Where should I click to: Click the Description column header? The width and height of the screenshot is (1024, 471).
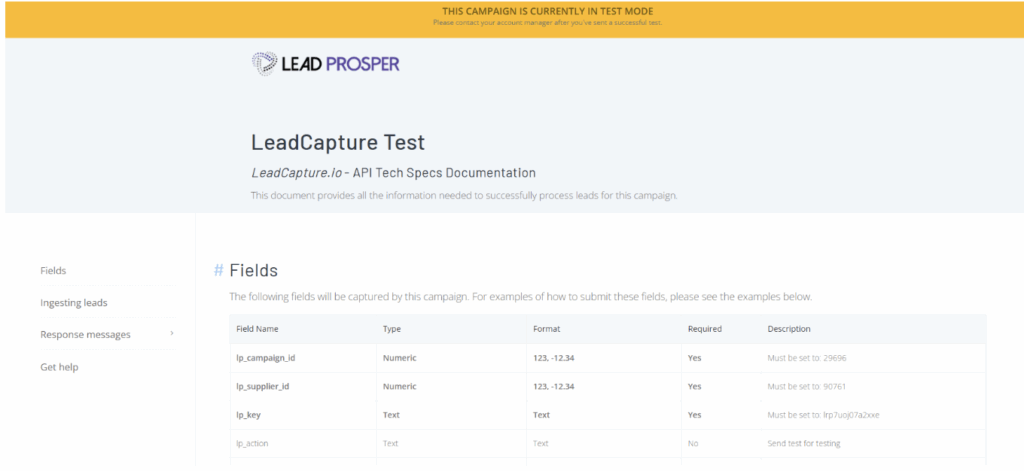tap(788, 328)
